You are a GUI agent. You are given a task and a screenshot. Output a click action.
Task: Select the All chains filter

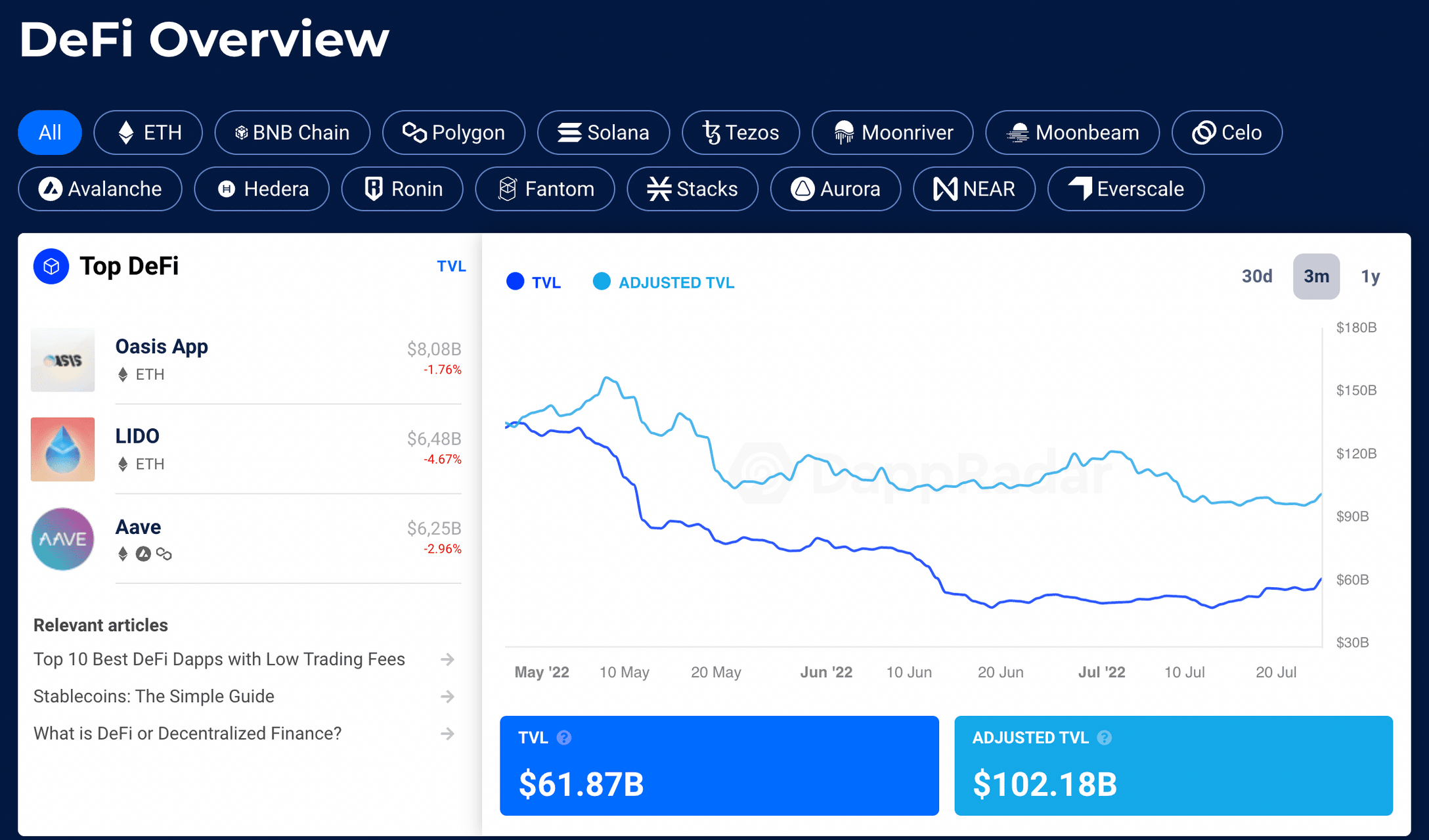(x=50, y=133)
